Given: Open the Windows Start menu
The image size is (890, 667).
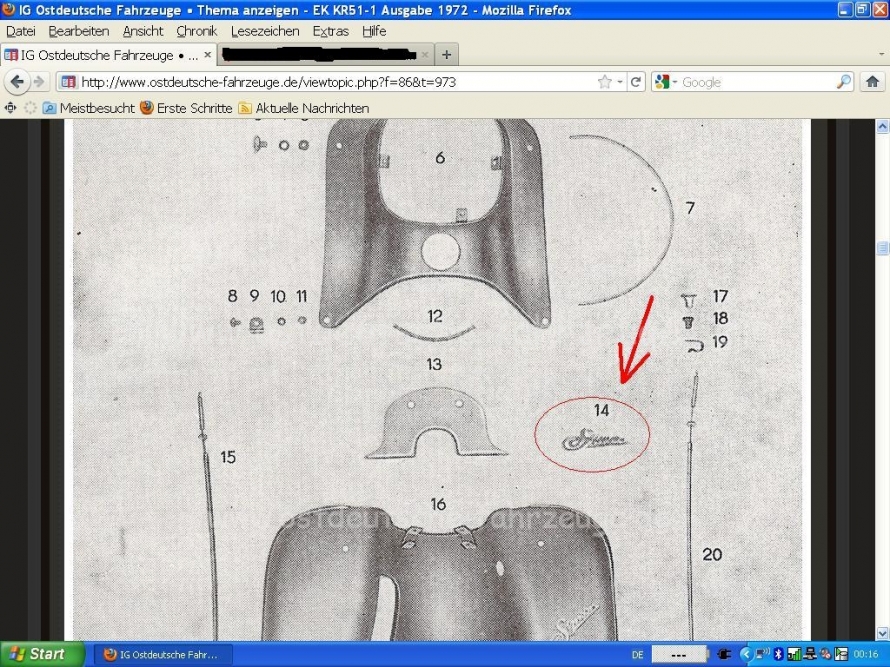Looking at the screenshot, I should click(42, 654).
